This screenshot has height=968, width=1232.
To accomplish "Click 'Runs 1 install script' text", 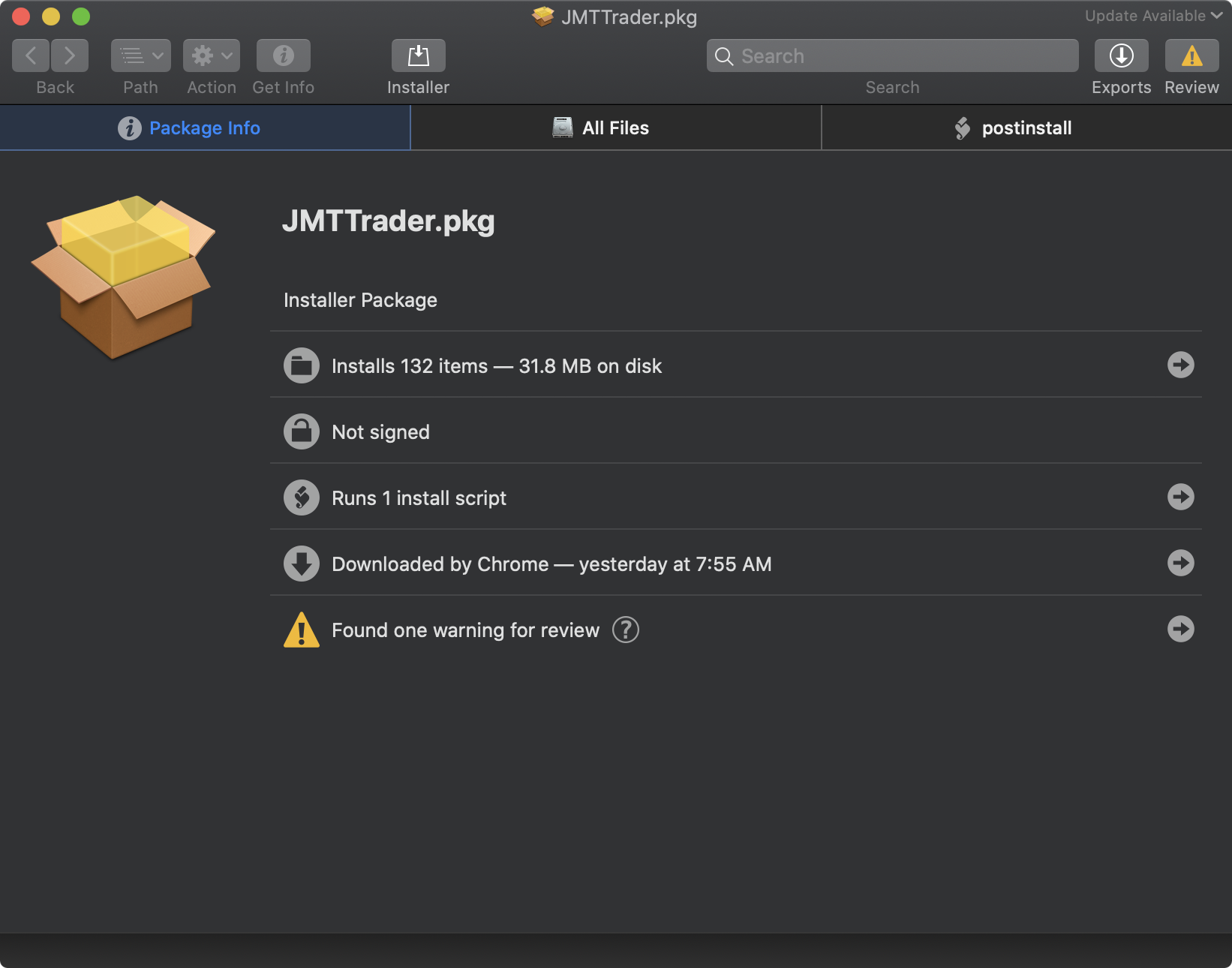I will 419,498.
